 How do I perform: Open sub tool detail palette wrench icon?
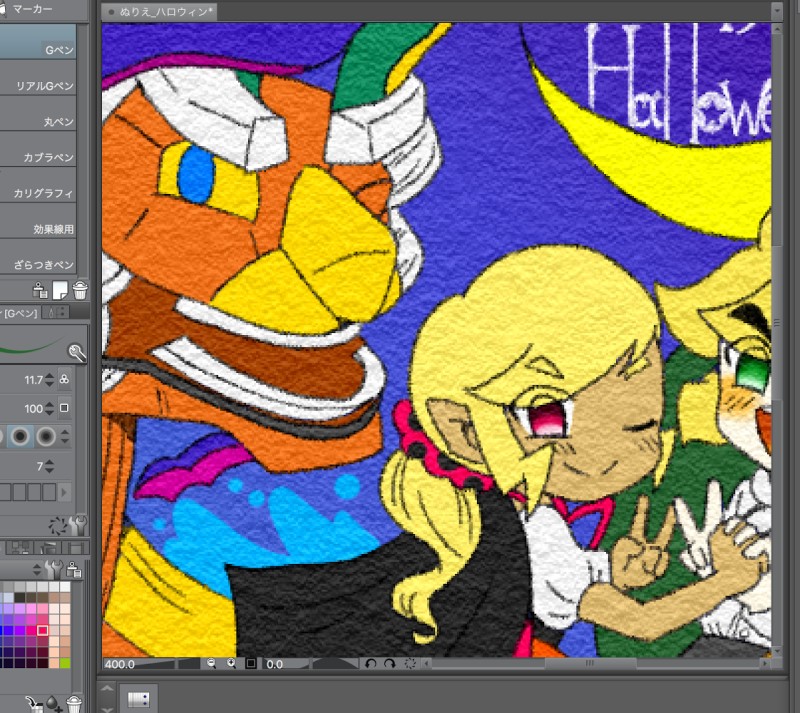click(80, 525)
